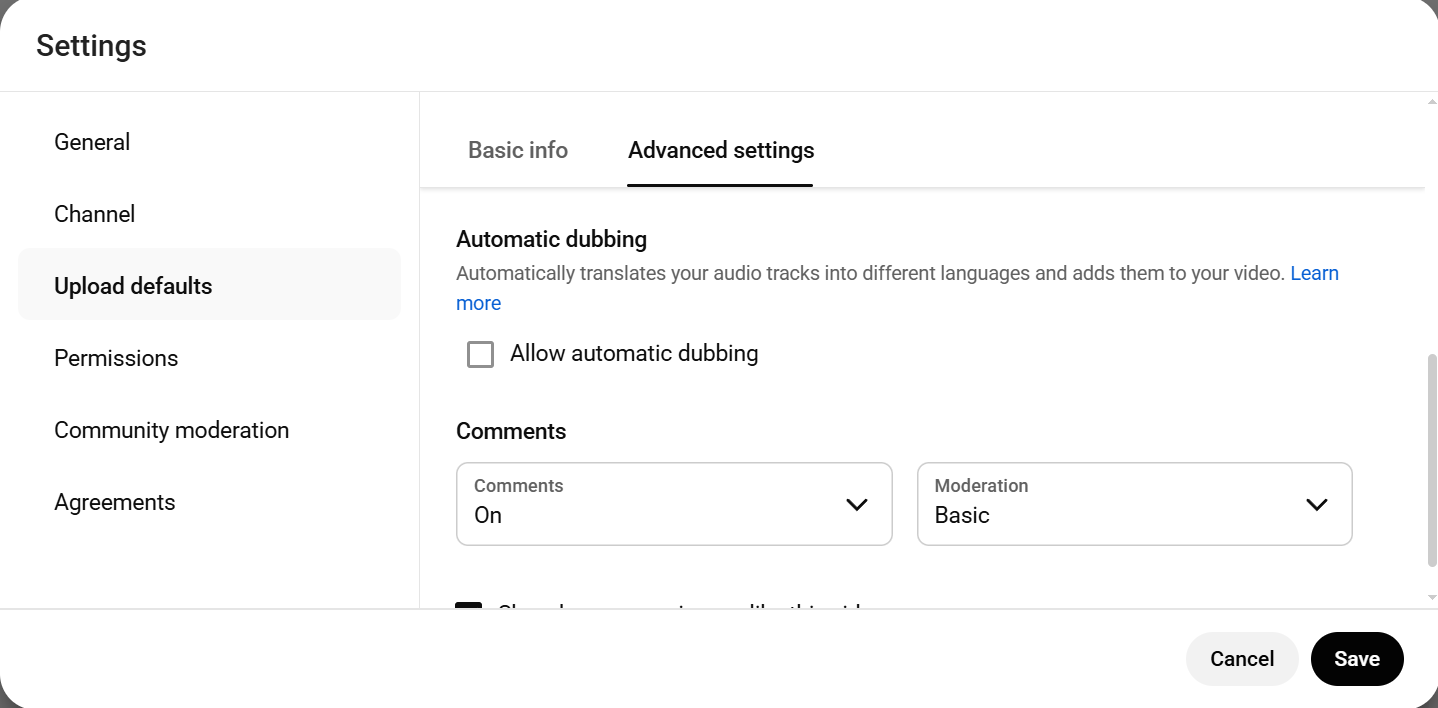Cancel the settings changes
This screenshot has width=1438, height=708.
coord(1242,658)
